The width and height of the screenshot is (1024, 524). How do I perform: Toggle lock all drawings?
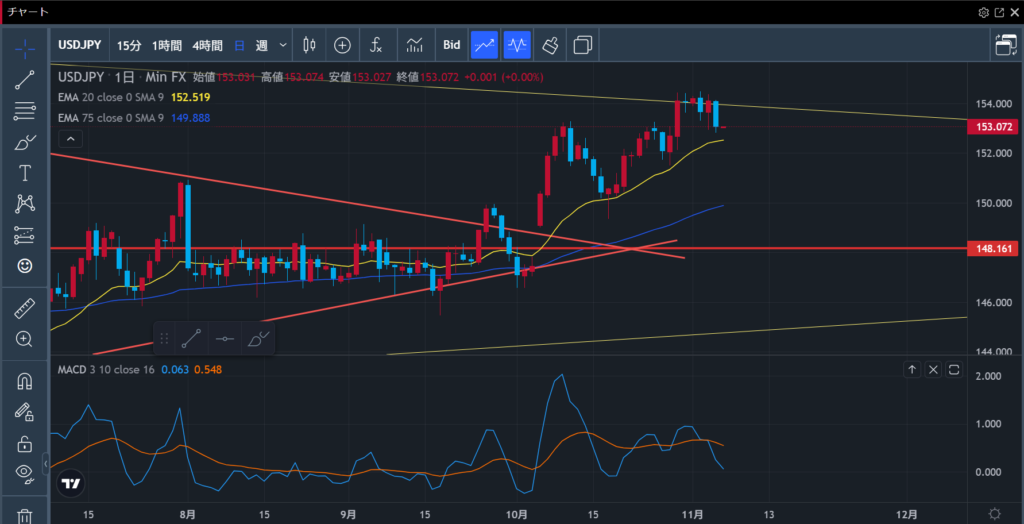pos(25,443)
